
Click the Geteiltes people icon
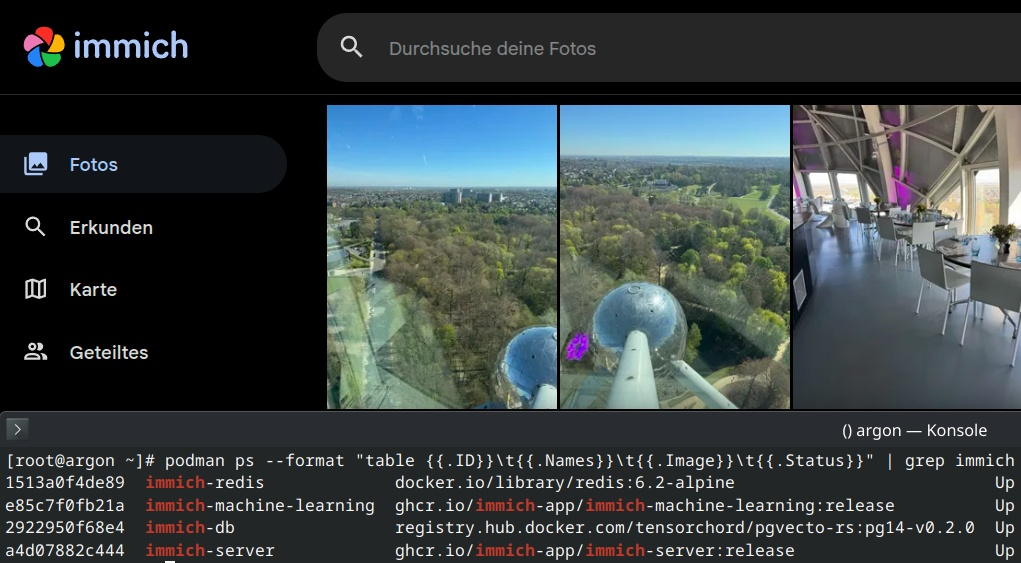[x=36, y=352]
